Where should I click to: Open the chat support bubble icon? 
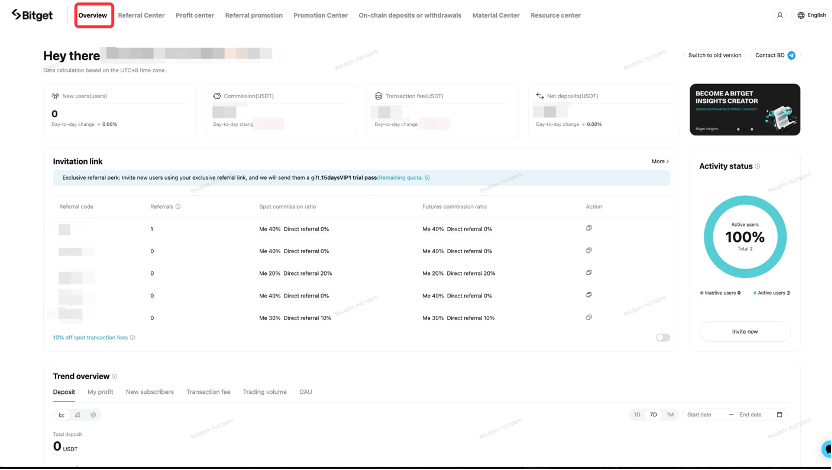(x=826, y=449)
